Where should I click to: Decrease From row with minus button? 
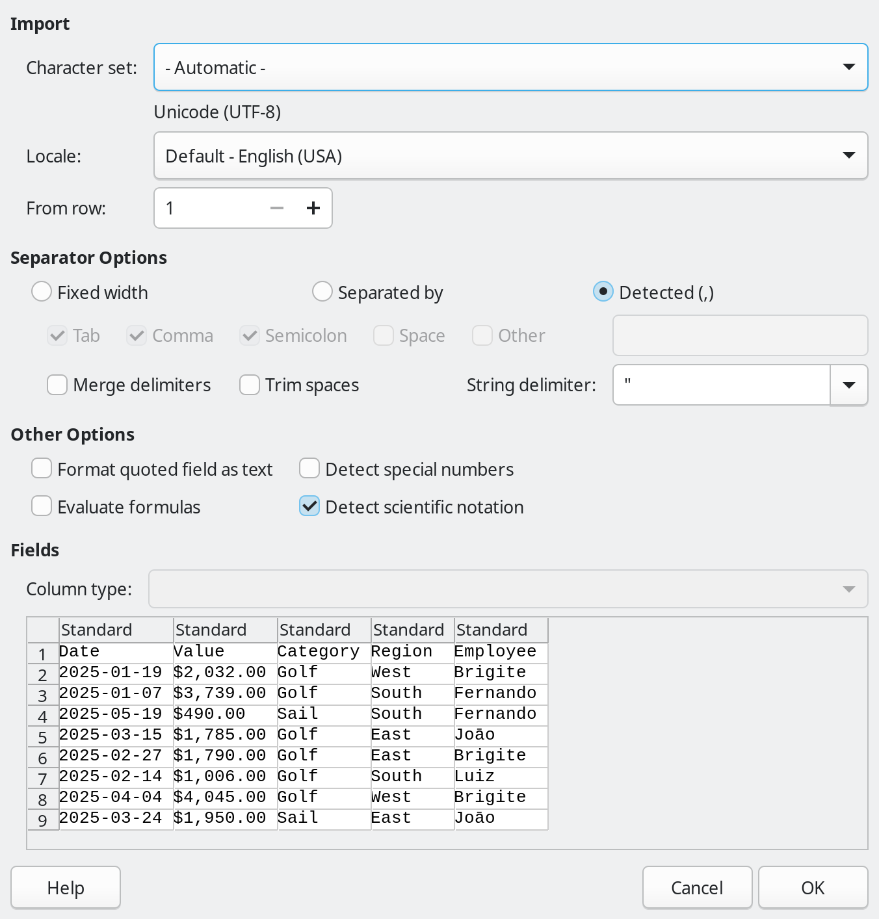(x=276, y=207)
